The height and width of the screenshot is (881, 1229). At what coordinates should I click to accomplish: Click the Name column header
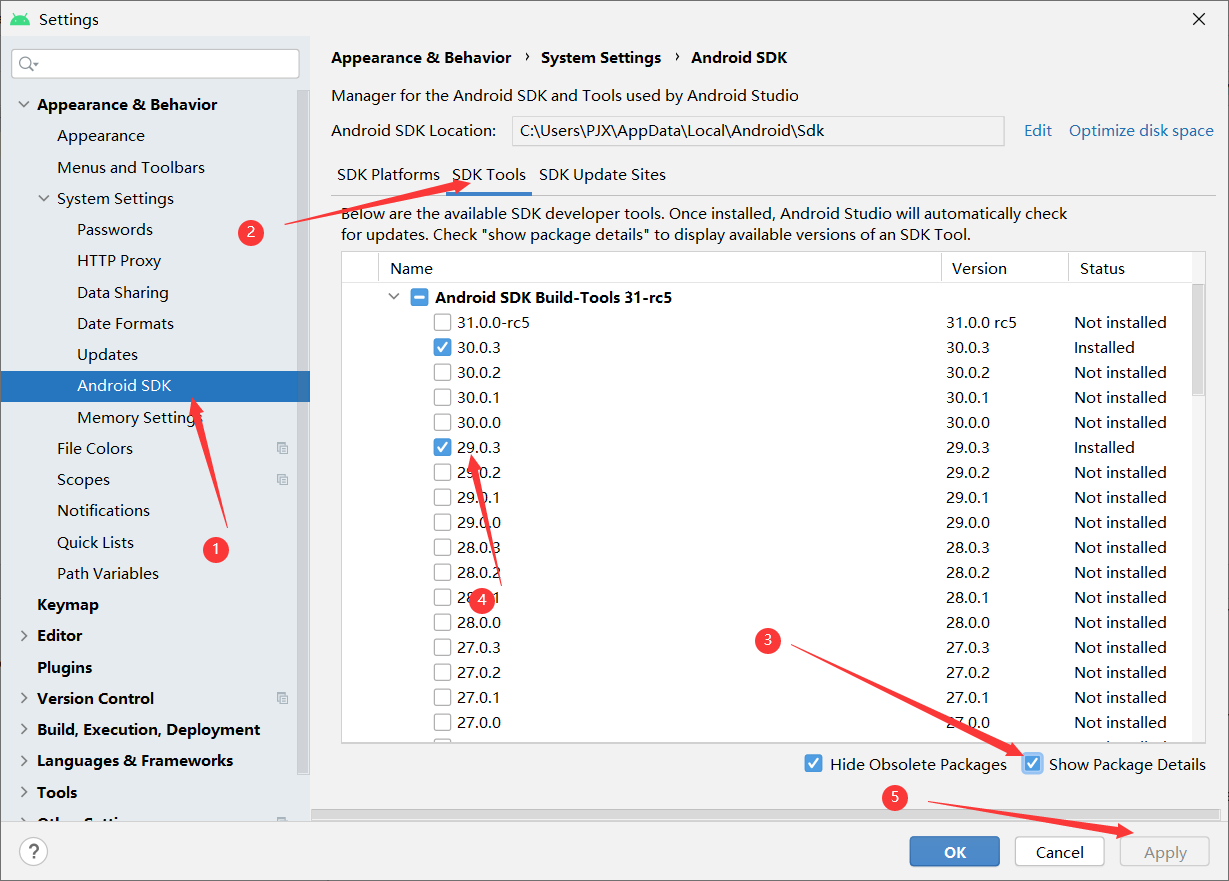coord(659,269)
